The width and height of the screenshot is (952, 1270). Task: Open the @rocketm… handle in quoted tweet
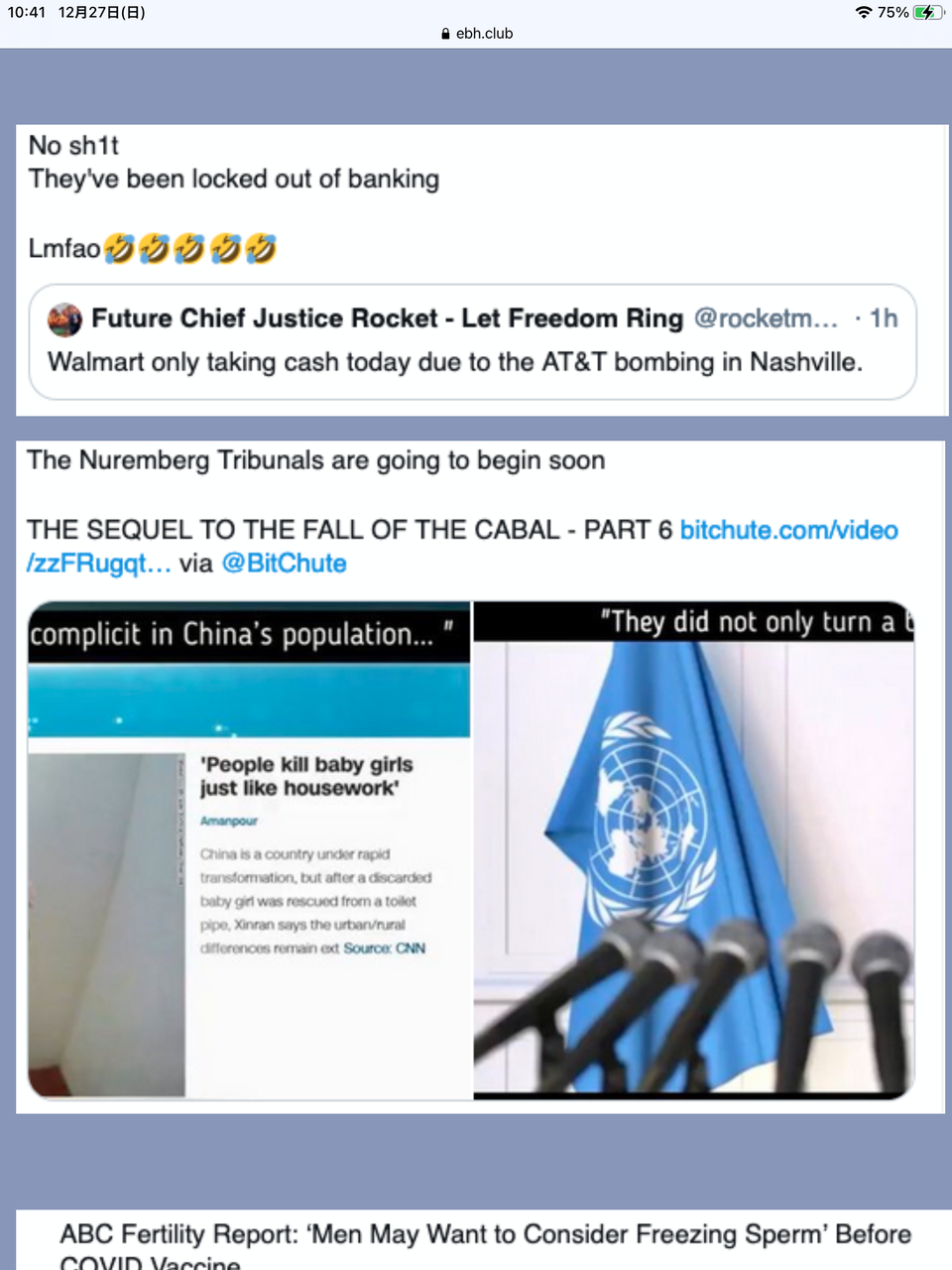coord(766,318)
